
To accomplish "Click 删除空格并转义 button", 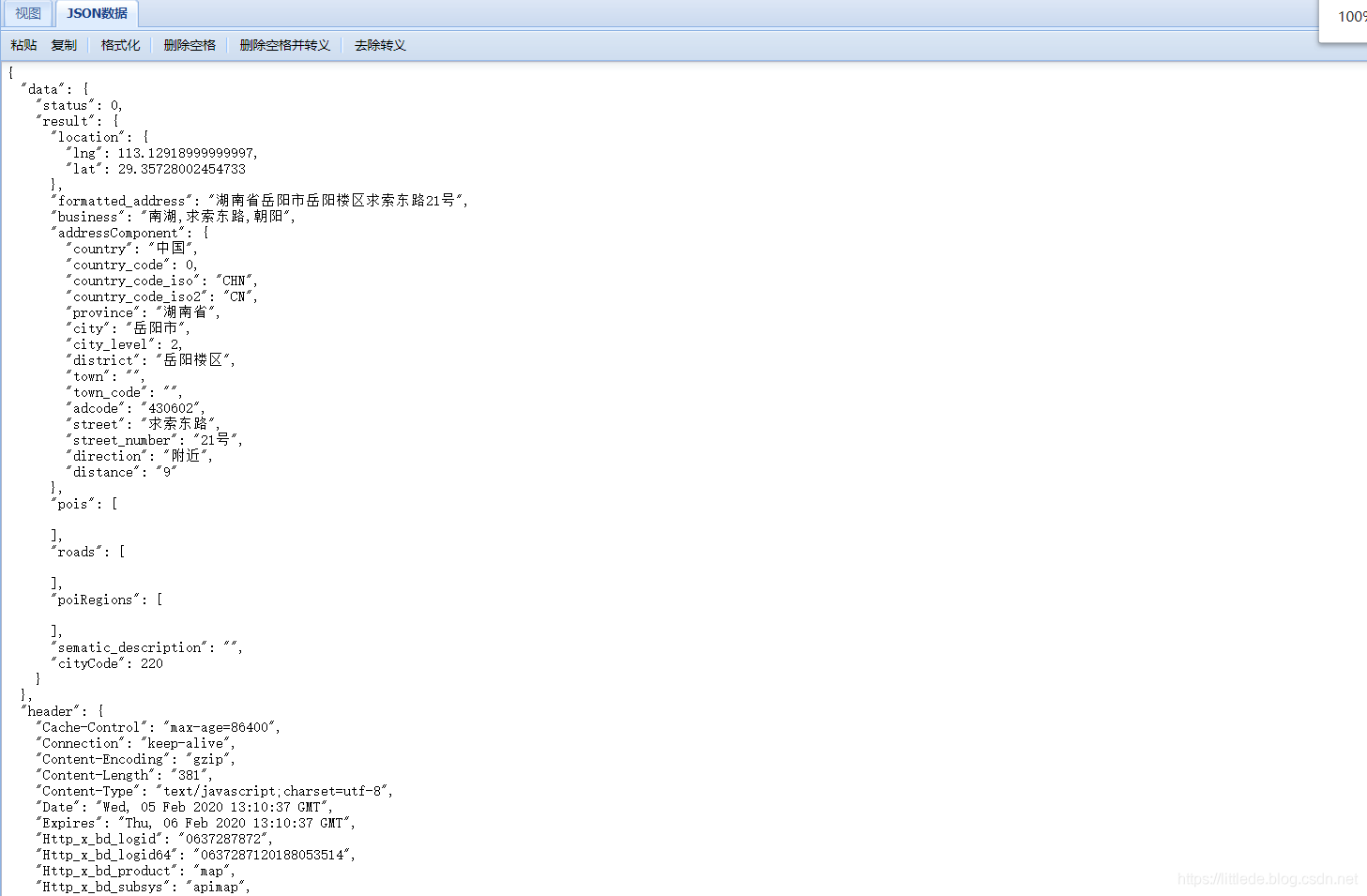I will click(x=285, y=45).
